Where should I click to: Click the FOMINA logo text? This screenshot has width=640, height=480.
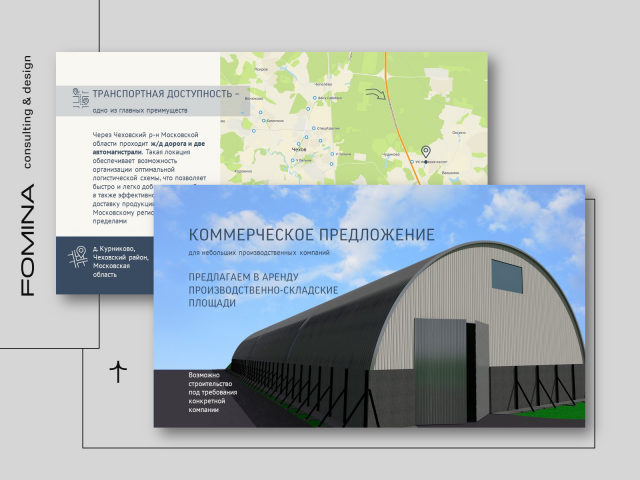[28, 240]
